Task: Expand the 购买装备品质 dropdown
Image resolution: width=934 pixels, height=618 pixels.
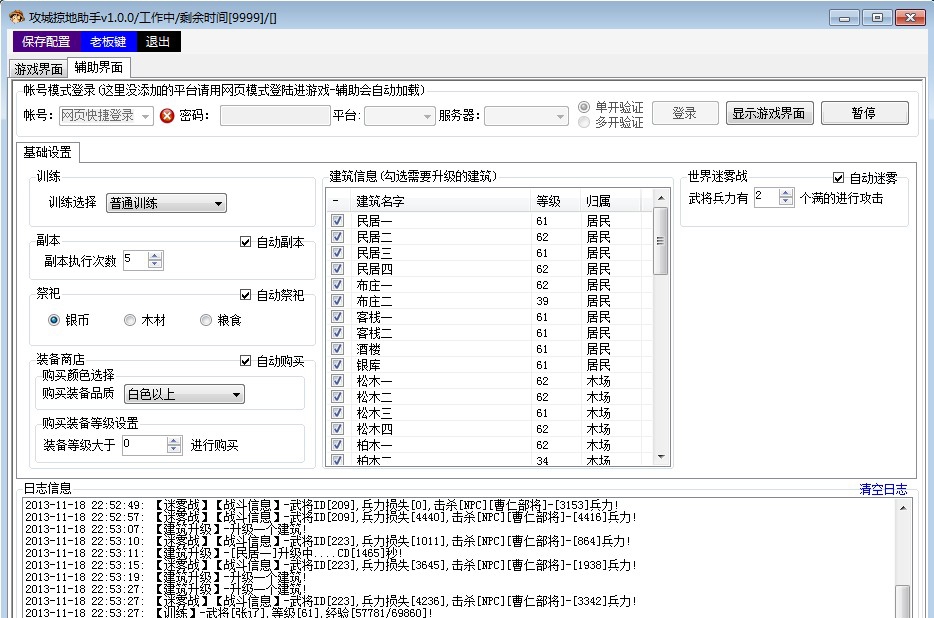Action: pos(183,395)
